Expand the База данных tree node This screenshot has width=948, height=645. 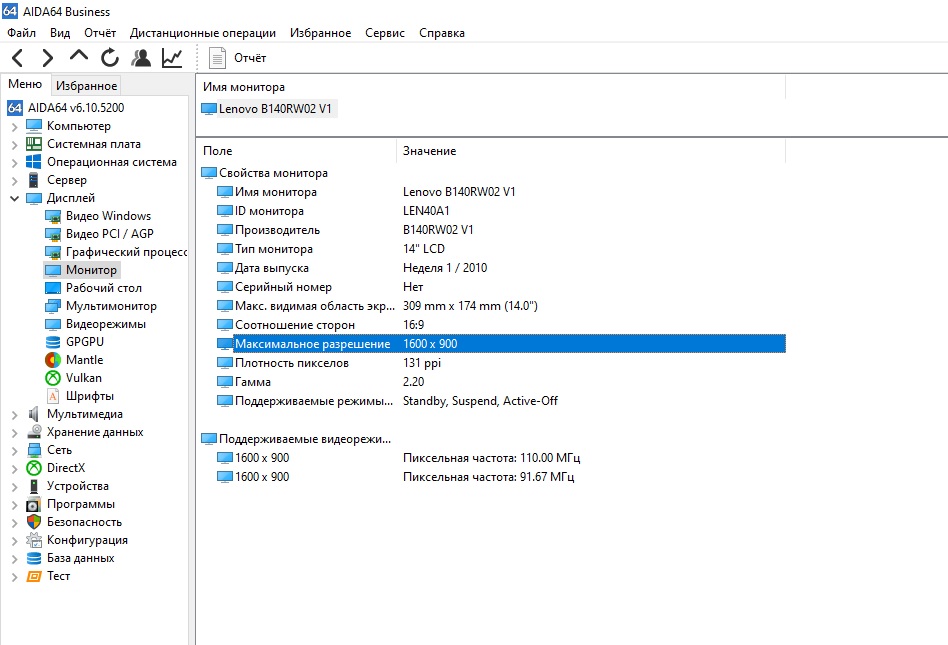(x=15, y=559)
